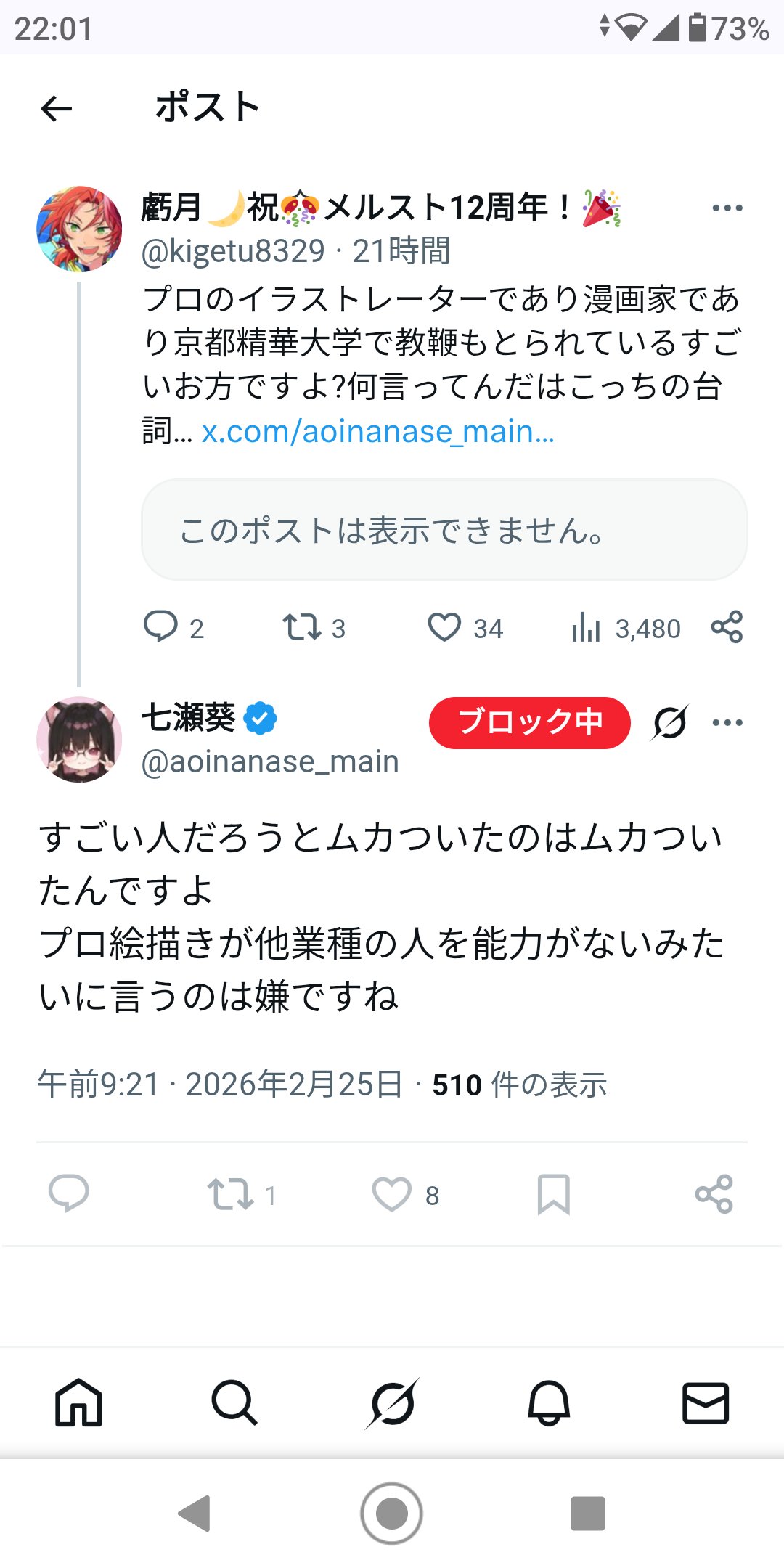Viewport: 784px width, 1568px height.
Task: Open more options for 七瀬葵's post
Action: 727,722
